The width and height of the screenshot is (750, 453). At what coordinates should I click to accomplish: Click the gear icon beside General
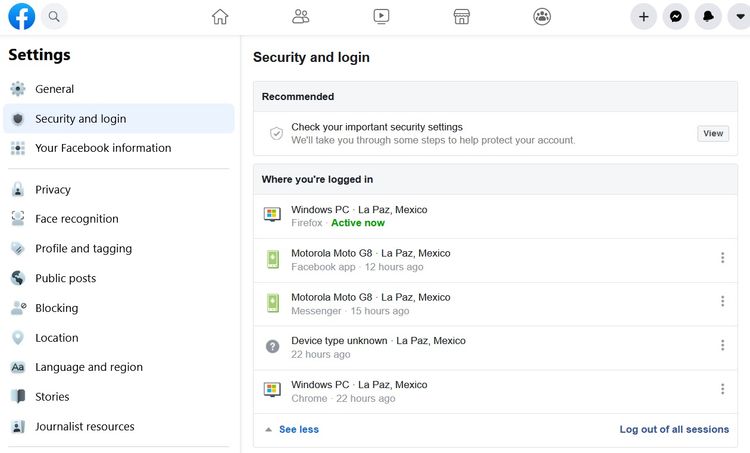[x=18, y=89]
